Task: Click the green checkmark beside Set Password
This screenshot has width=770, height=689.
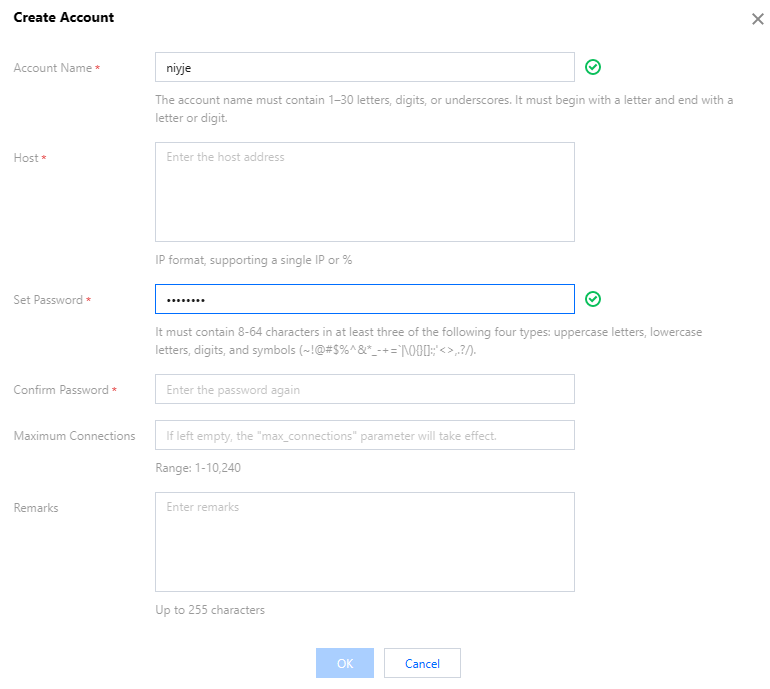Action: coord(593,299)
